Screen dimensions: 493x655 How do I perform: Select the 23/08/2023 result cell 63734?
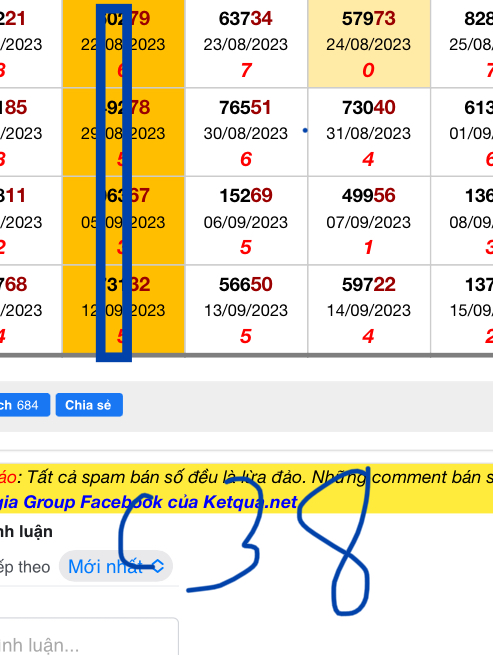[246, 44]
